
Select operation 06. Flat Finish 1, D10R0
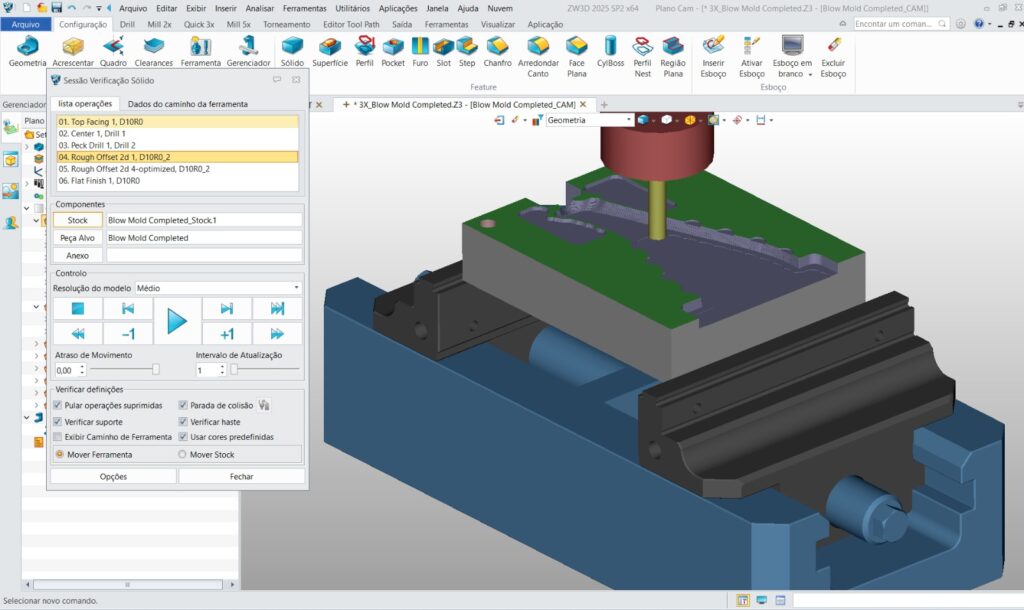[178, 180]
